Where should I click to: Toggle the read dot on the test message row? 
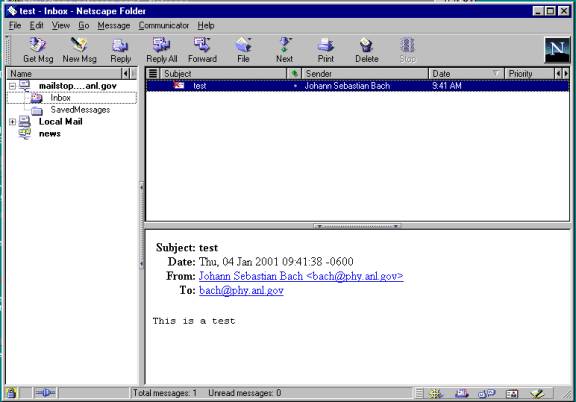295,86
